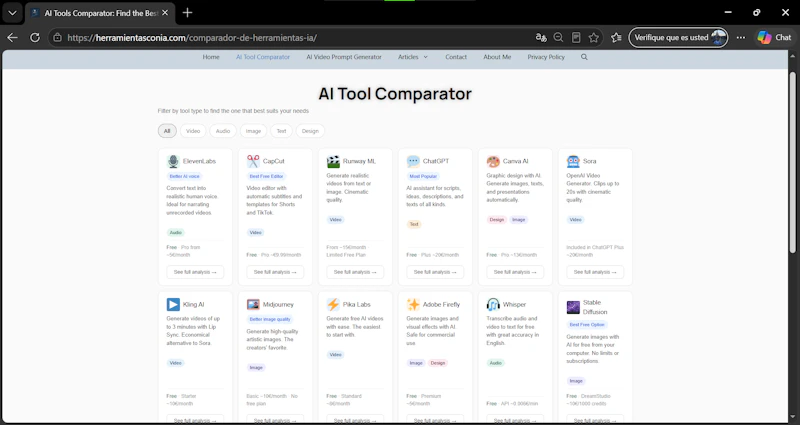
Task: Click the Runway ML clapperboard icon
Action: [x=333, y=161]
